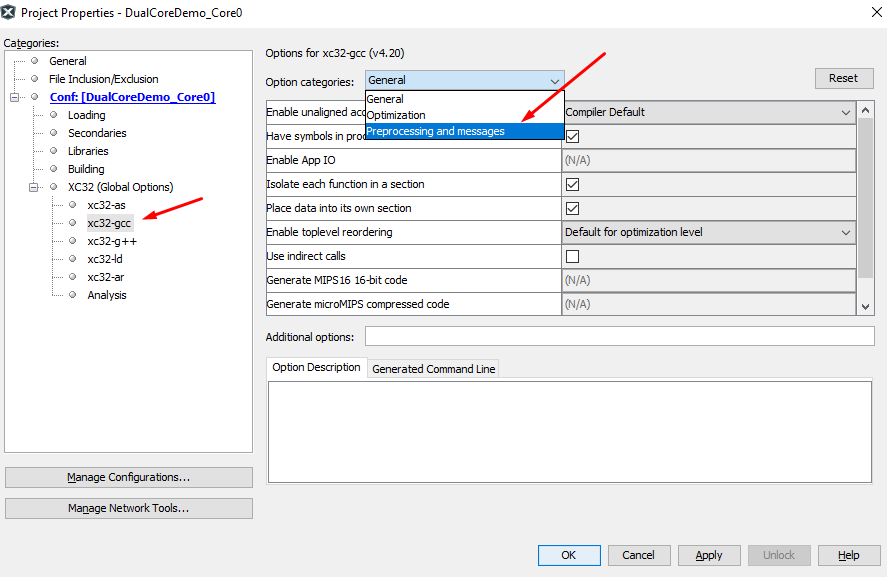Image resolution: width=887 pixels, height=577 pixels.
Task: Collapse the XC32 (Global Options) node
Action: 34,187
